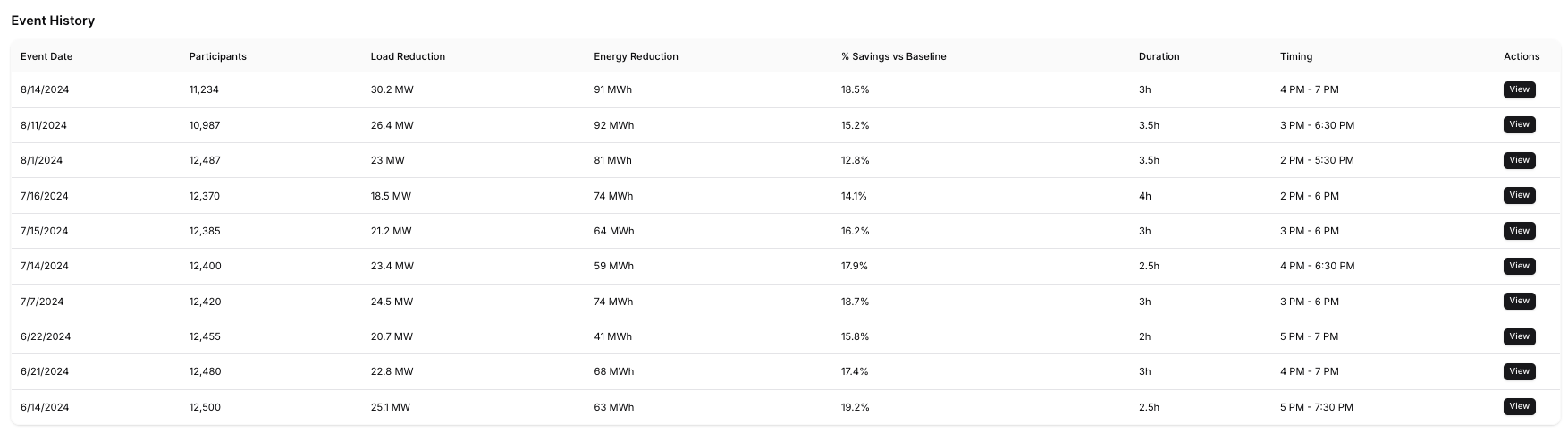
Task: Click the 30.2 MW load reduction cell
Action: (392, 89)
